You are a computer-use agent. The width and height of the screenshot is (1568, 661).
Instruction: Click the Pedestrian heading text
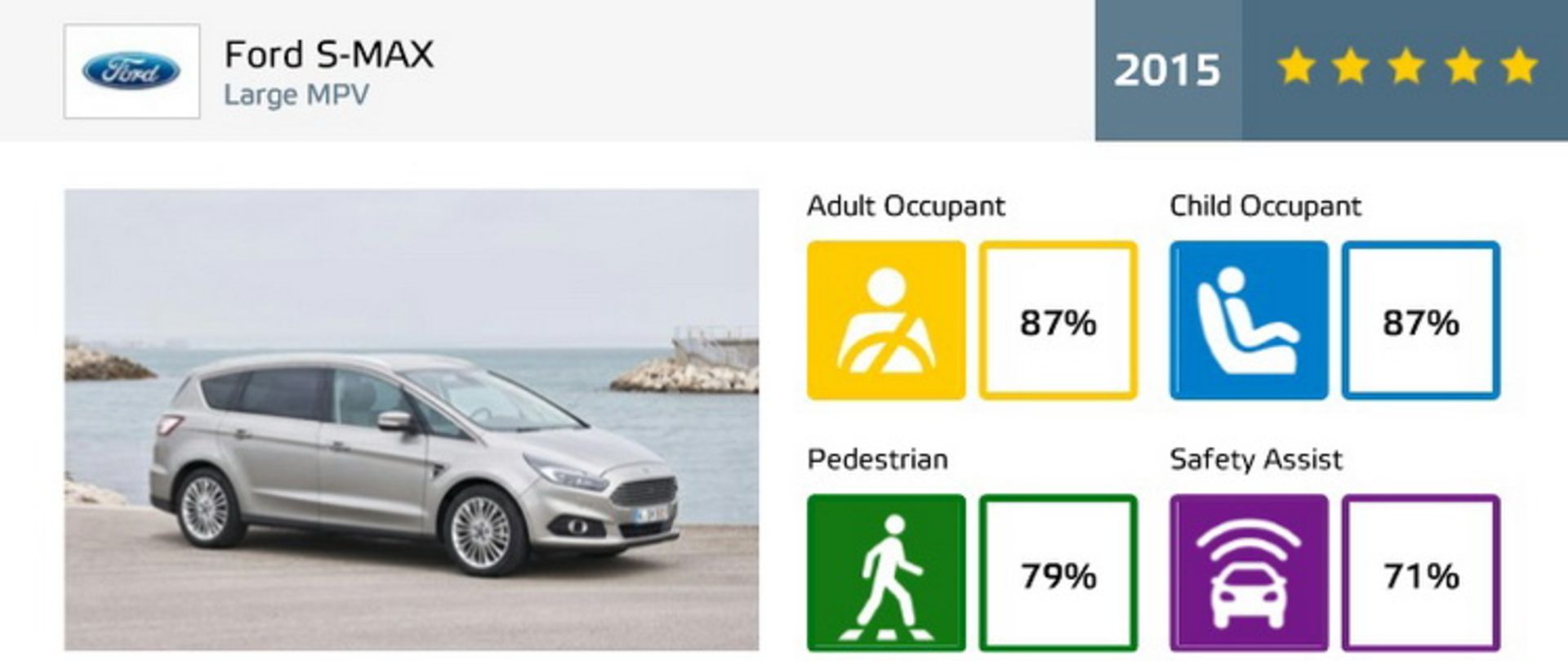coord(878,459)
